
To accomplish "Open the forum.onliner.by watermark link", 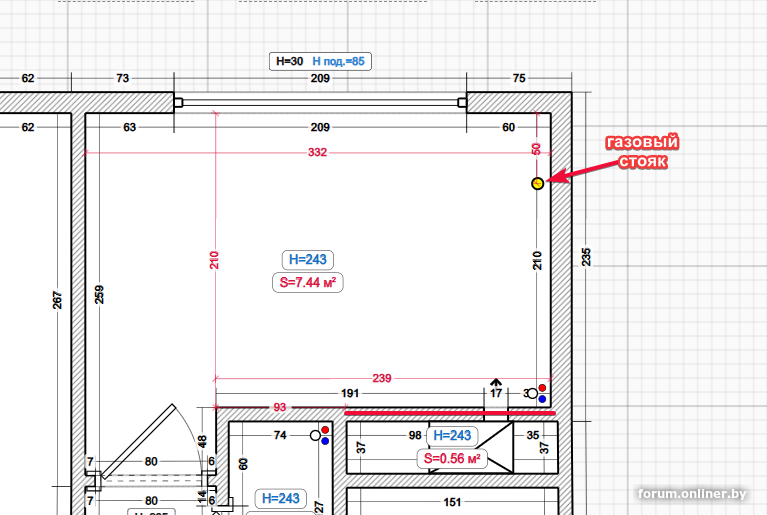I will coord(692,494).
